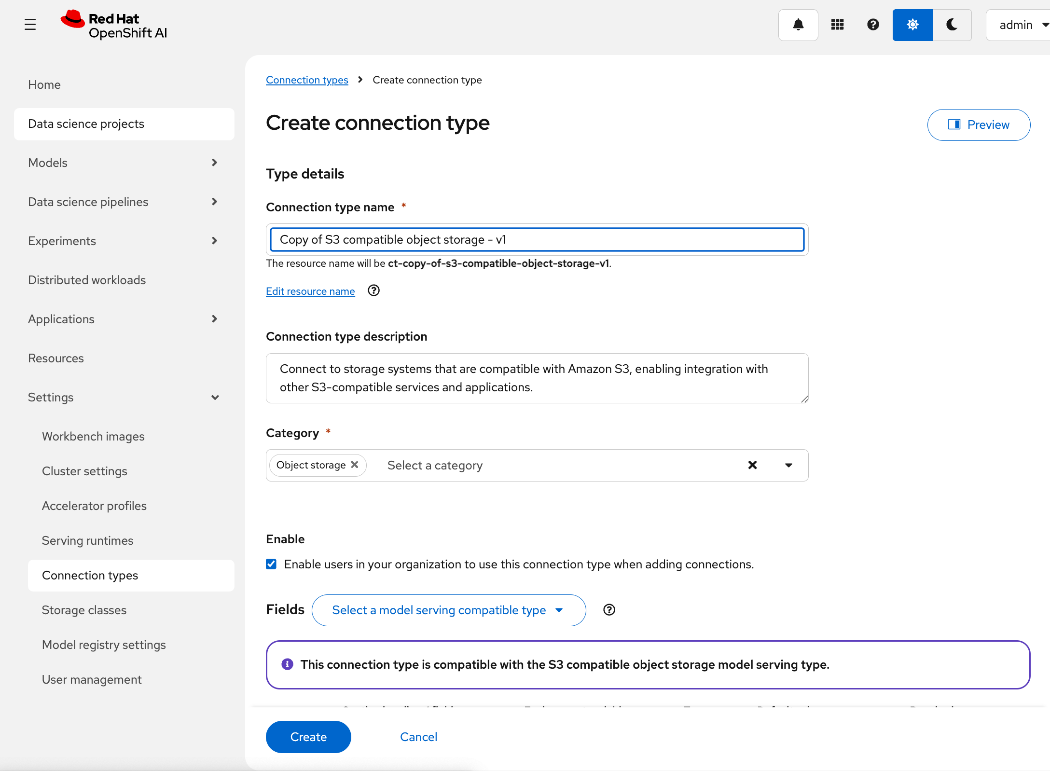This screenshot has width=1050, height=771.
Task: Open Storage classes in sidebar
Action: pos(84,610)
